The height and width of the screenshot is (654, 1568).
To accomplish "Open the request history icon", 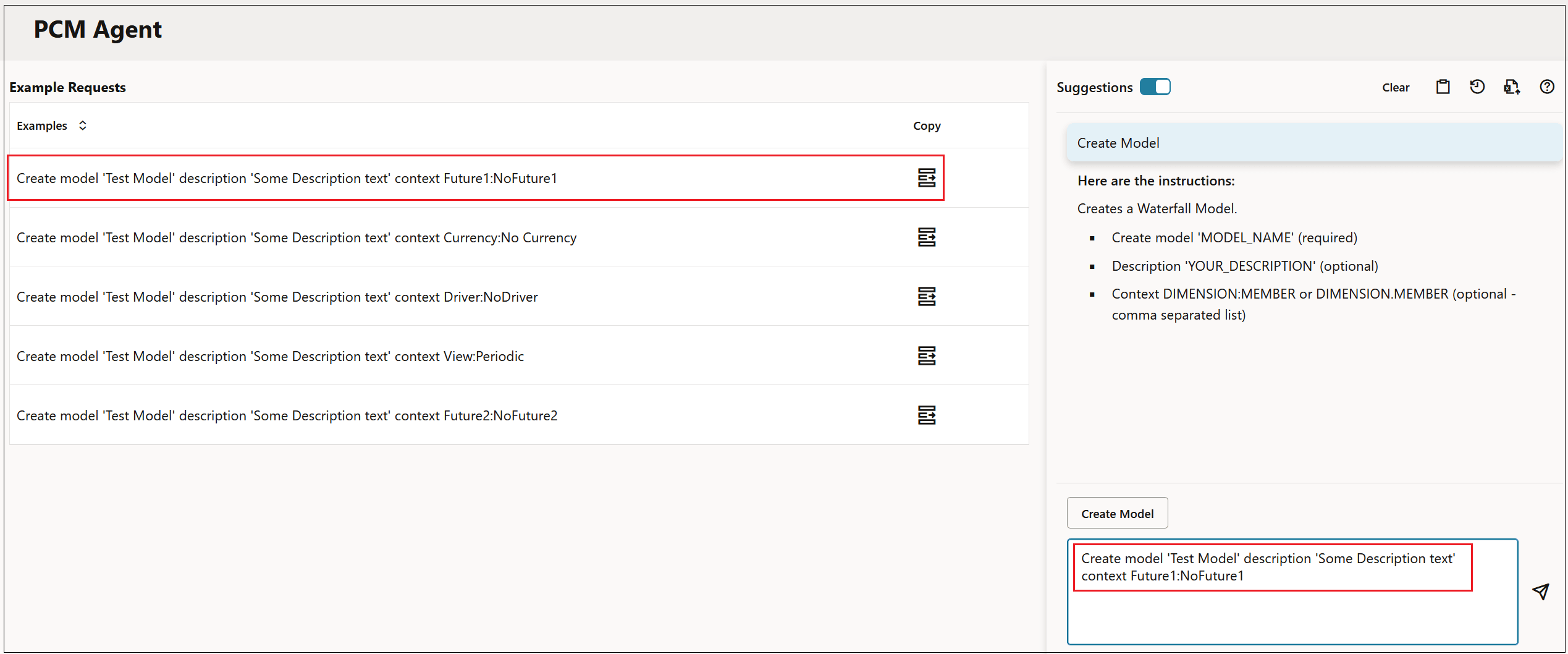I will pyautogui.click(x=1477, y=87).
